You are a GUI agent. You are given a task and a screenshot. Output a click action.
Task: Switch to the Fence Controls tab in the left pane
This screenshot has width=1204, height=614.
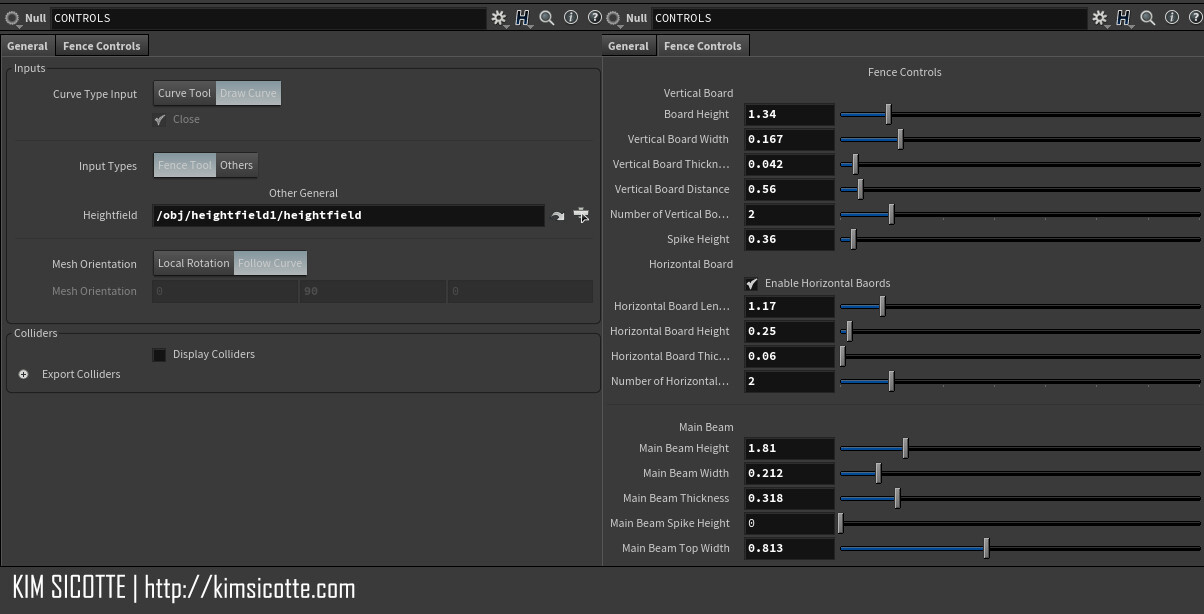[x=102, y=46]
